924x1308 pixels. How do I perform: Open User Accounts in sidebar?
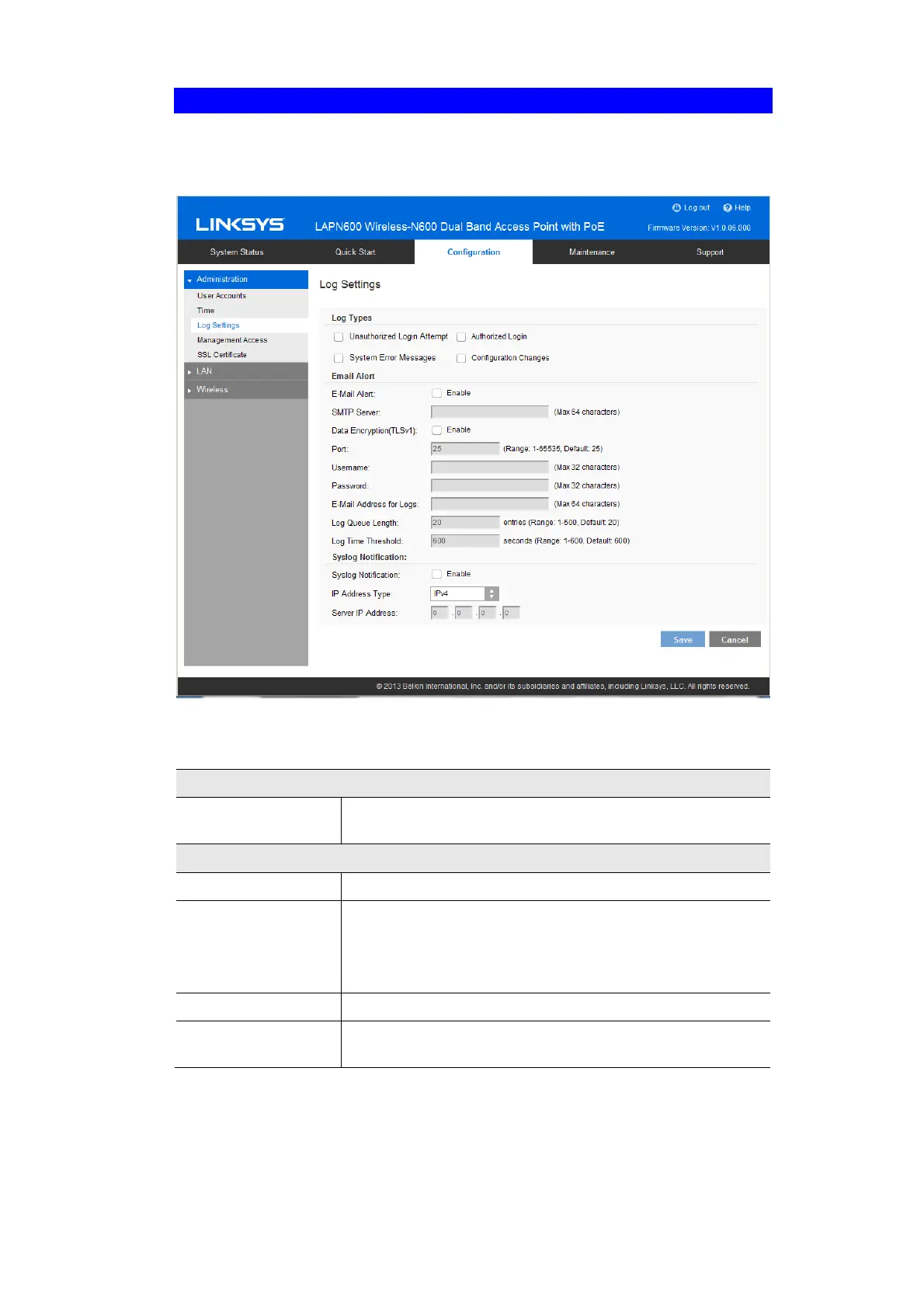(221, 296)
